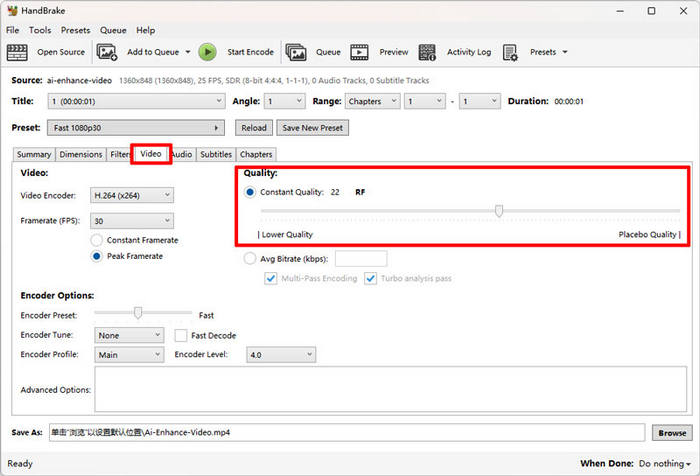Click the Avg Bitrate input field
This screenshot has height=476, width=700.
361,259
